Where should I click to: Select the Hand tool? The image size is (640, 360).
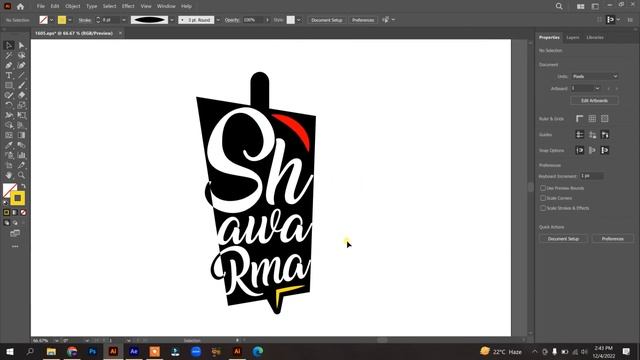[9, 175]
